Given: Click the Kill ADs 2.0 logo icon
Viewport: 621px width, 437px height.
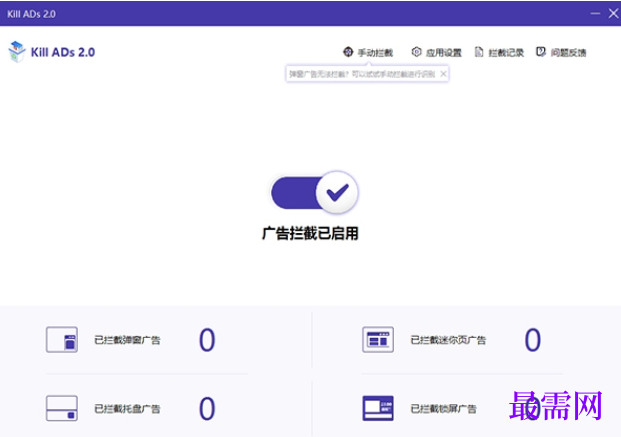Looking at the screenshot, I should coord(17,52).
